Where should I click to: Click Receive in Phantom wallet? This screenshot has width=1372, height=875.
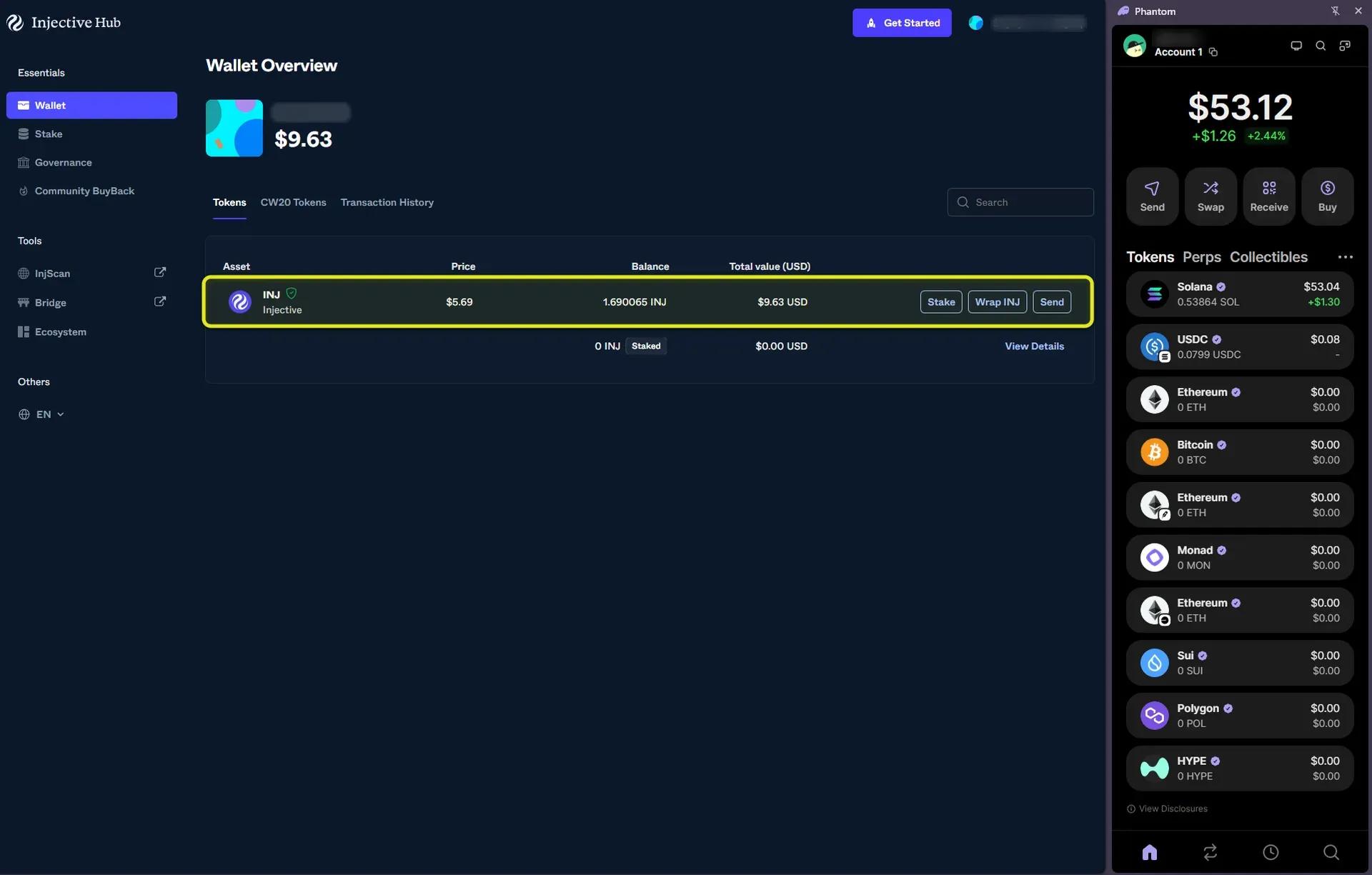coord(1269,196)
